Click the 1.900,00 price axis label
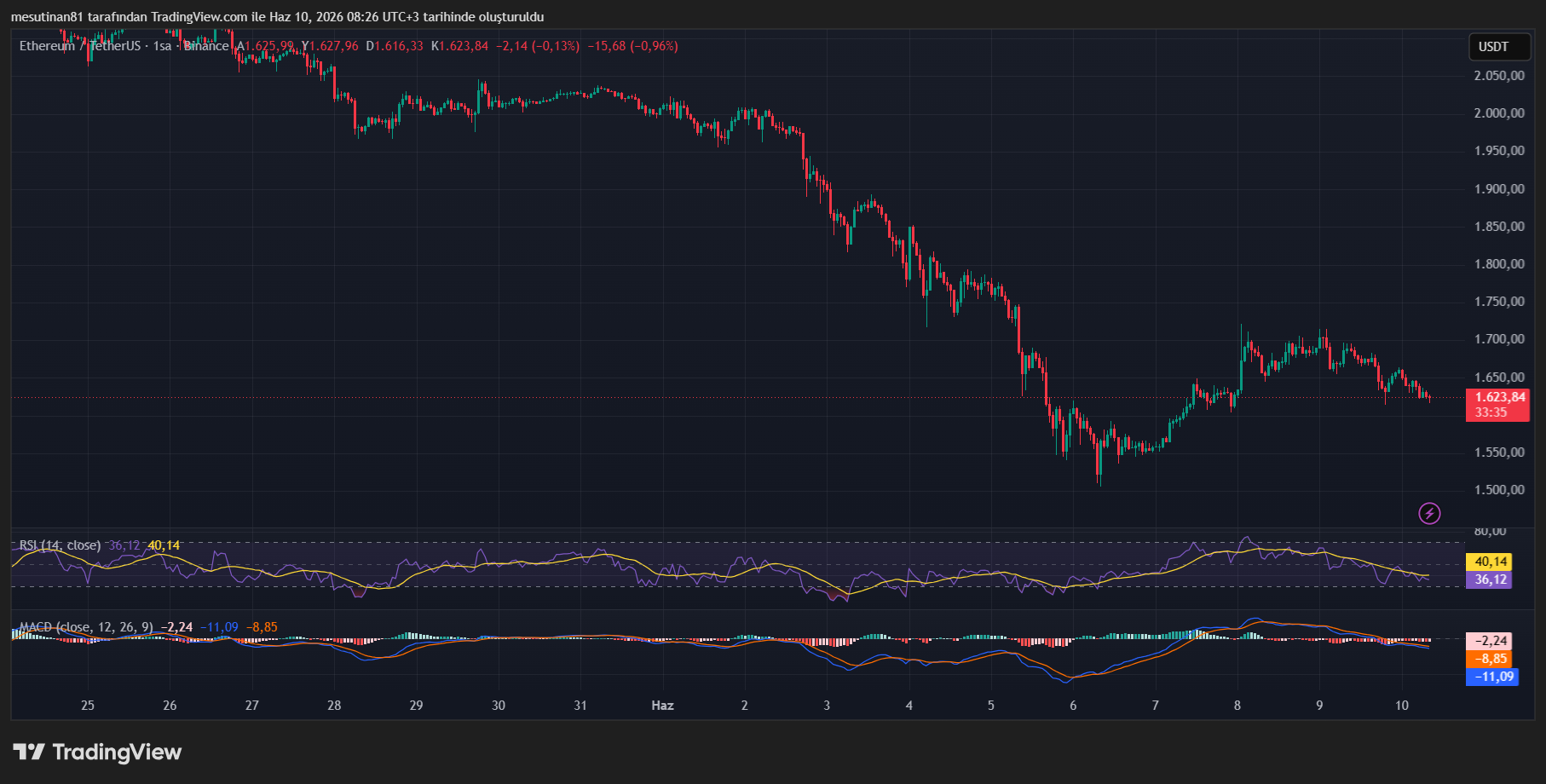1546x784 pixels. [x=1499, y=189]
